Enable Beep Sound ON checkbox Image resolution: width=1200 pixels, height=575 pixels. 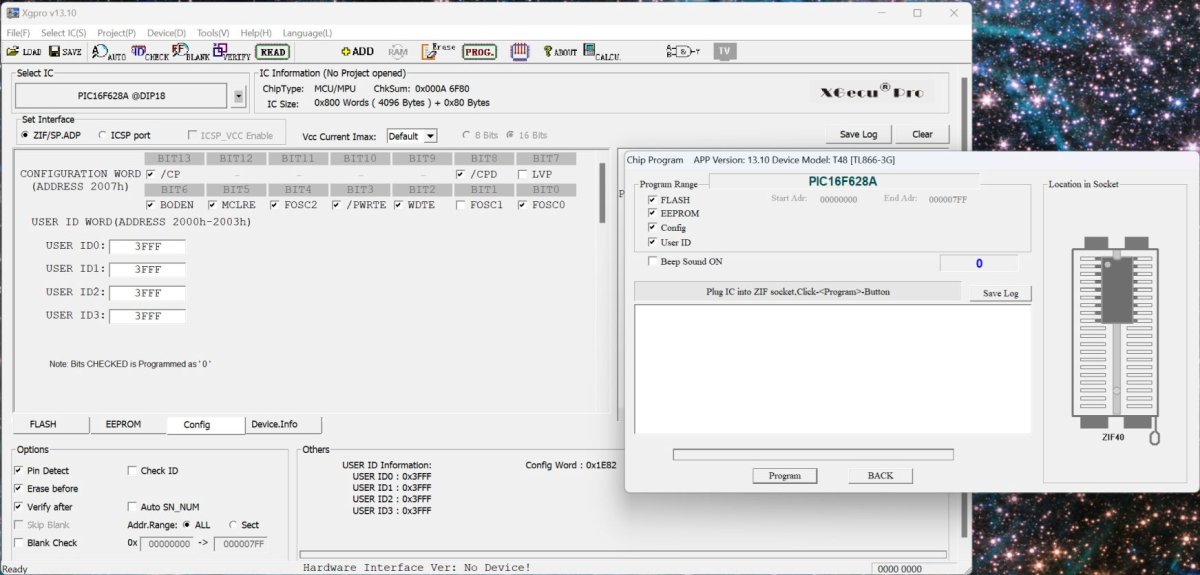[x=652, y=262]
